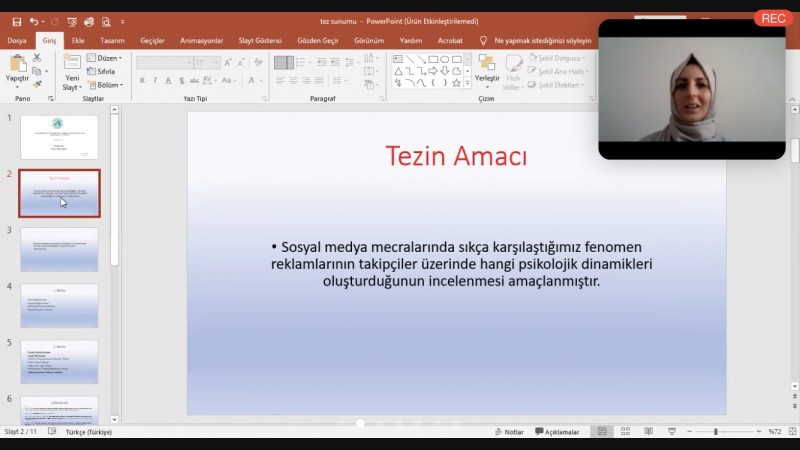
Task: Click fit slide to window icon
Action: pos(793,432)
